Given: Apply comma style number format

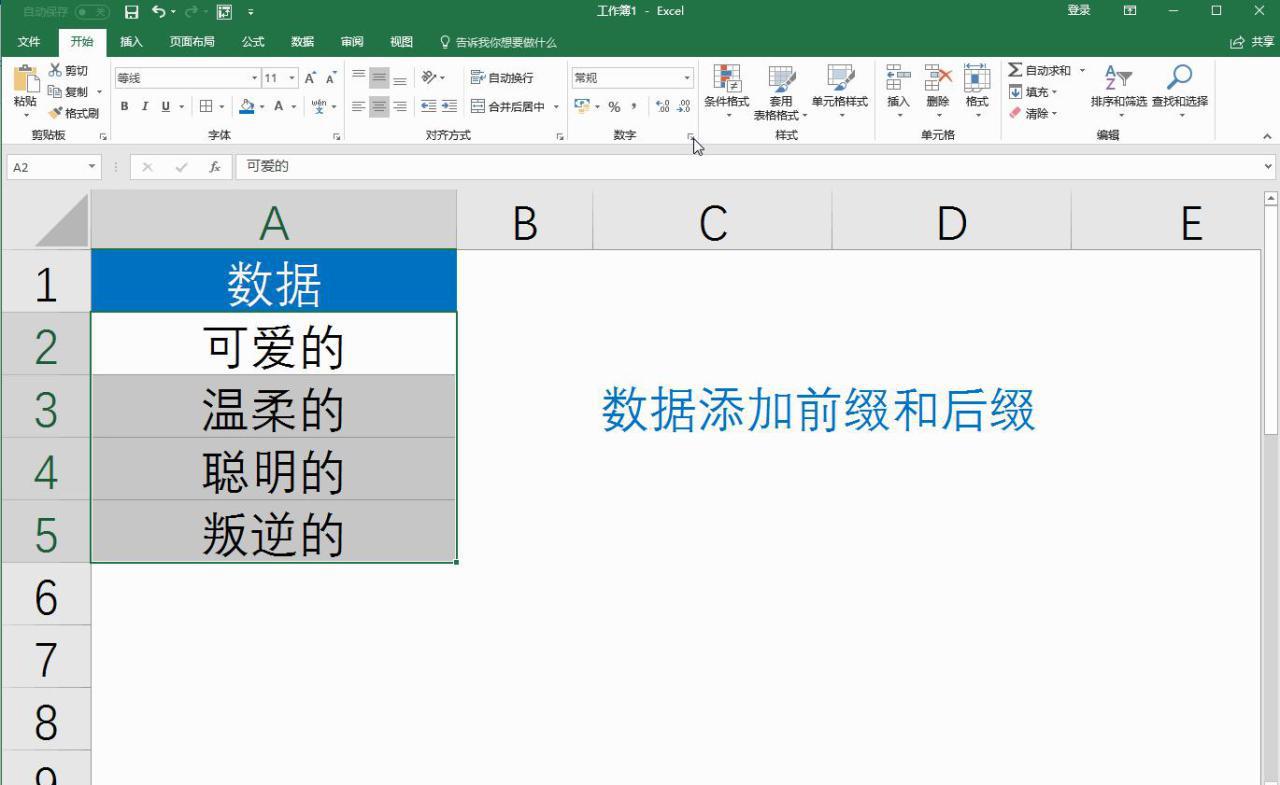Looking at the screenshot, I should [x=634, y=106].
